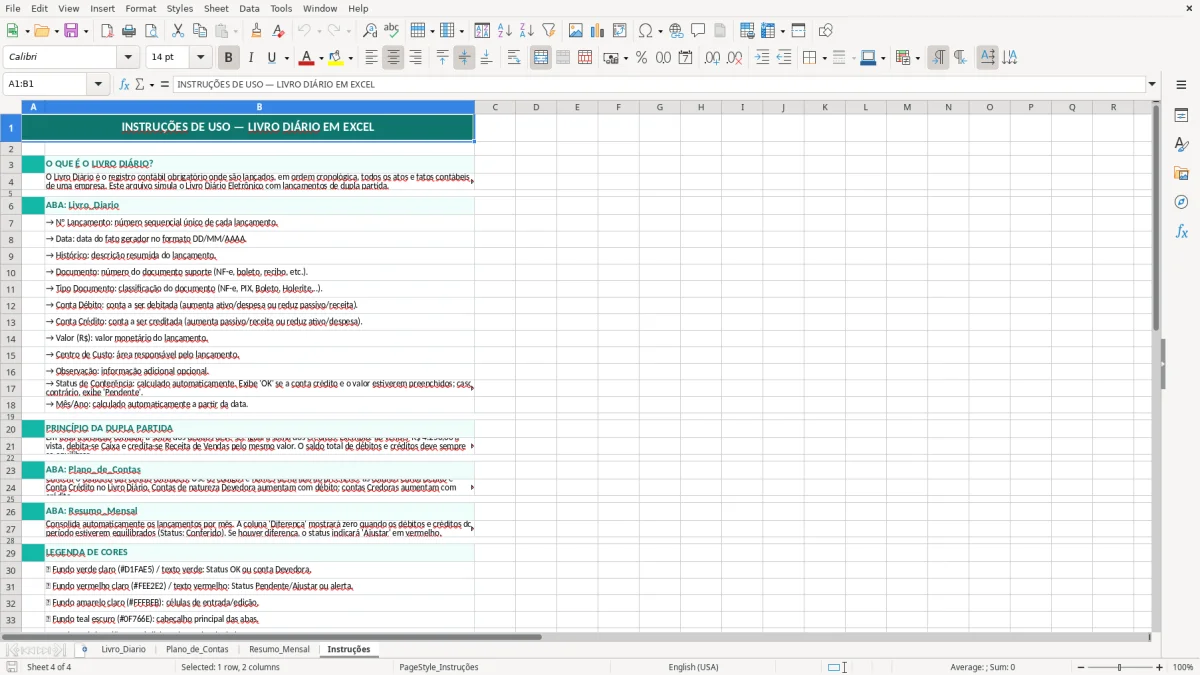Click the Background Color highlight swatch
The height and width of the screenshot is (675, 1200).
point(335,58)
